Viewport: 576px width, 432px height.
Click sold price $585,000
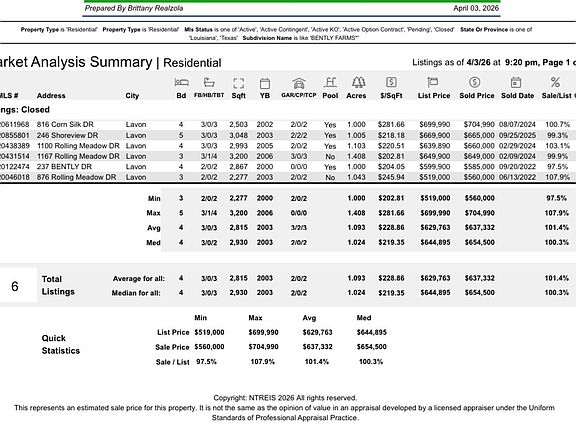click(x=479, y=167)
